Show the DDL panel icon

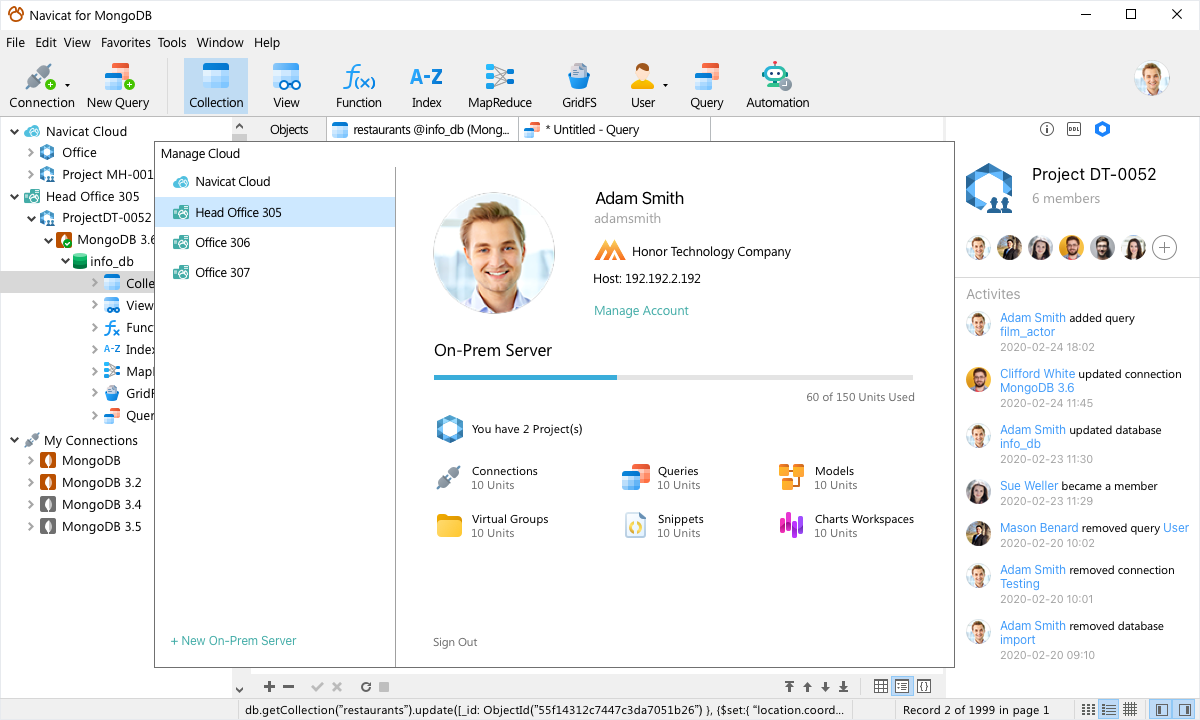coord(1074,129)
